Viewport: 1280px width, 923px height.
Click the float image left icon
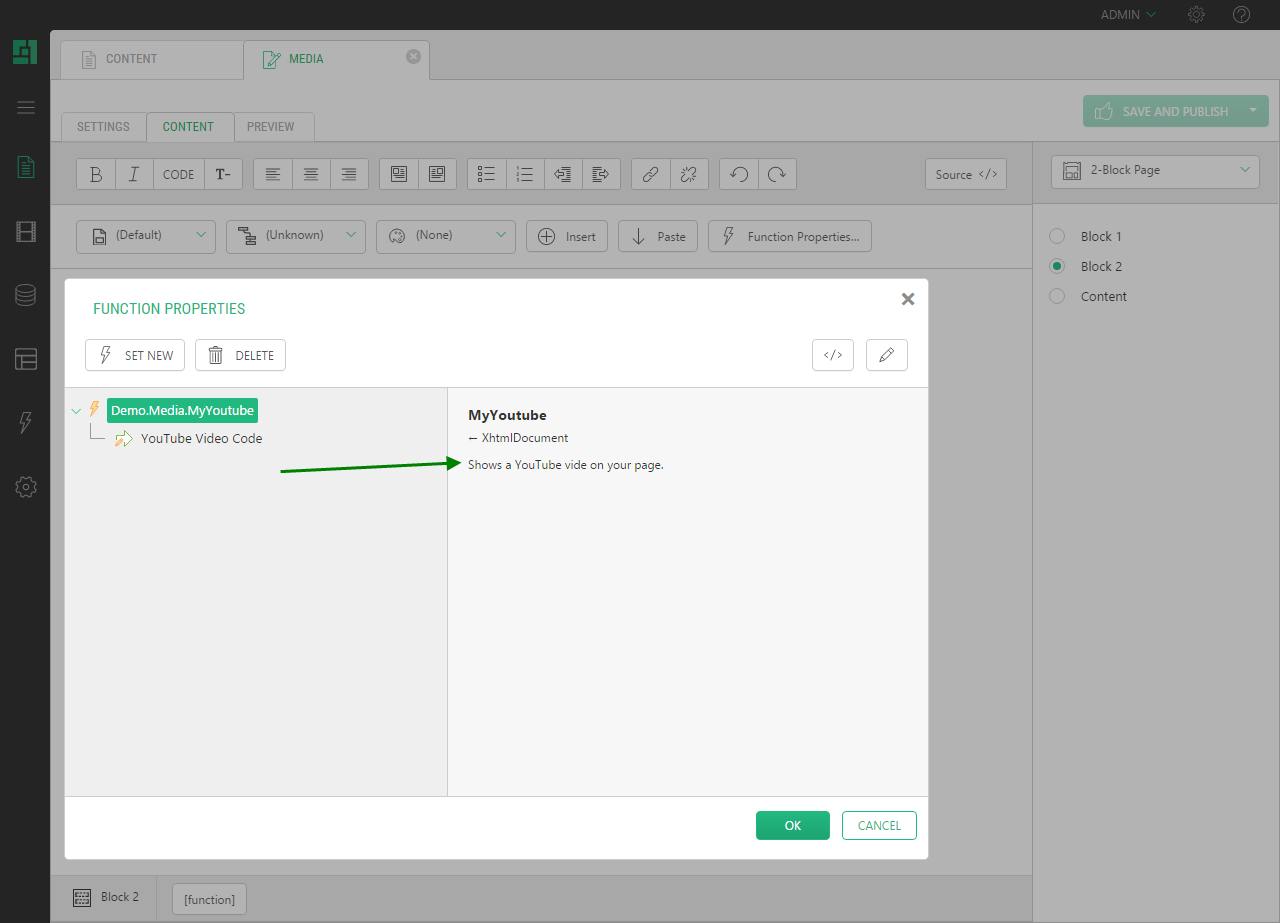click(399, 174)
